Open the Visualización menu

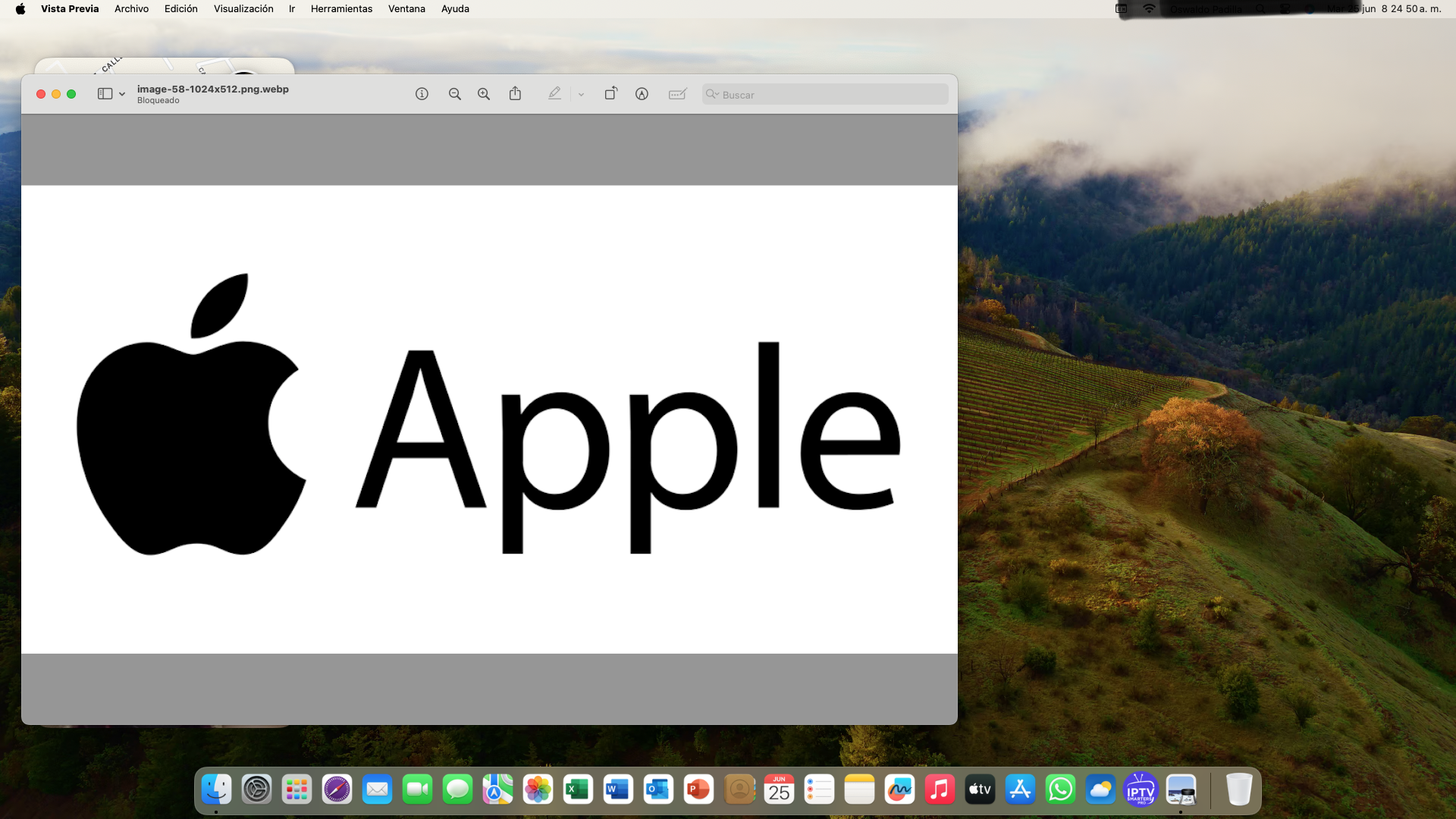243,9
